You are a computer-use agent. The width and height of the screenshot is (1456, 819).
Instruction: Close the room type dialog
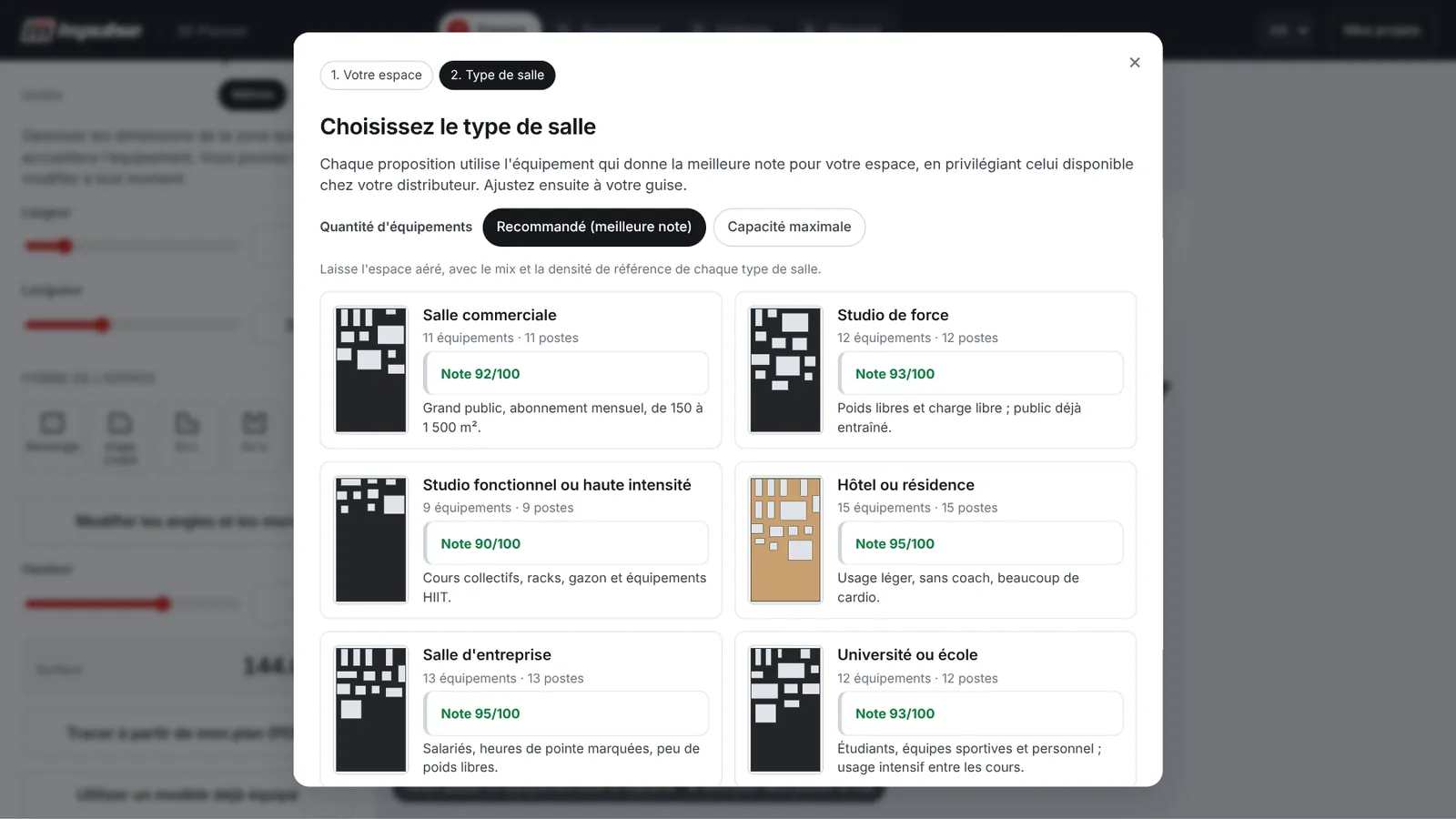coord(1134,63)
